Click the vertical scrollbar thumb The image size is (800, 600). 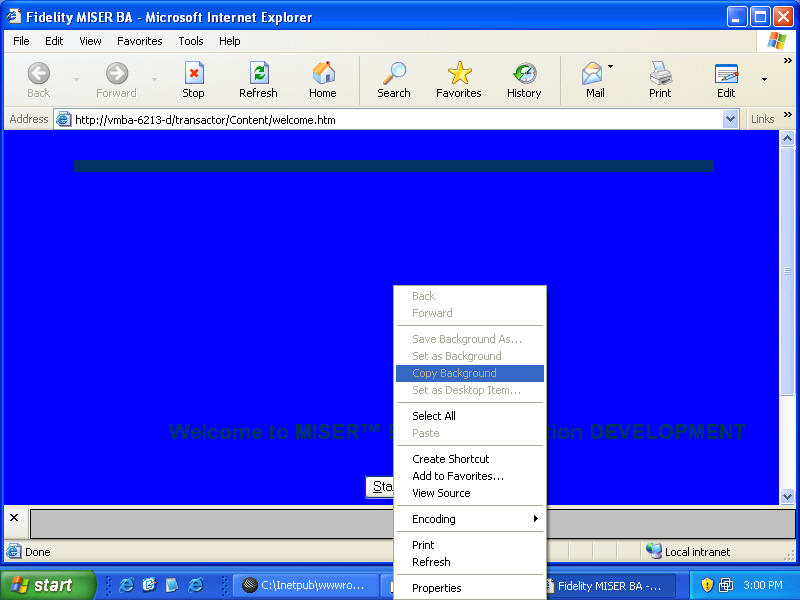(787, 270)
